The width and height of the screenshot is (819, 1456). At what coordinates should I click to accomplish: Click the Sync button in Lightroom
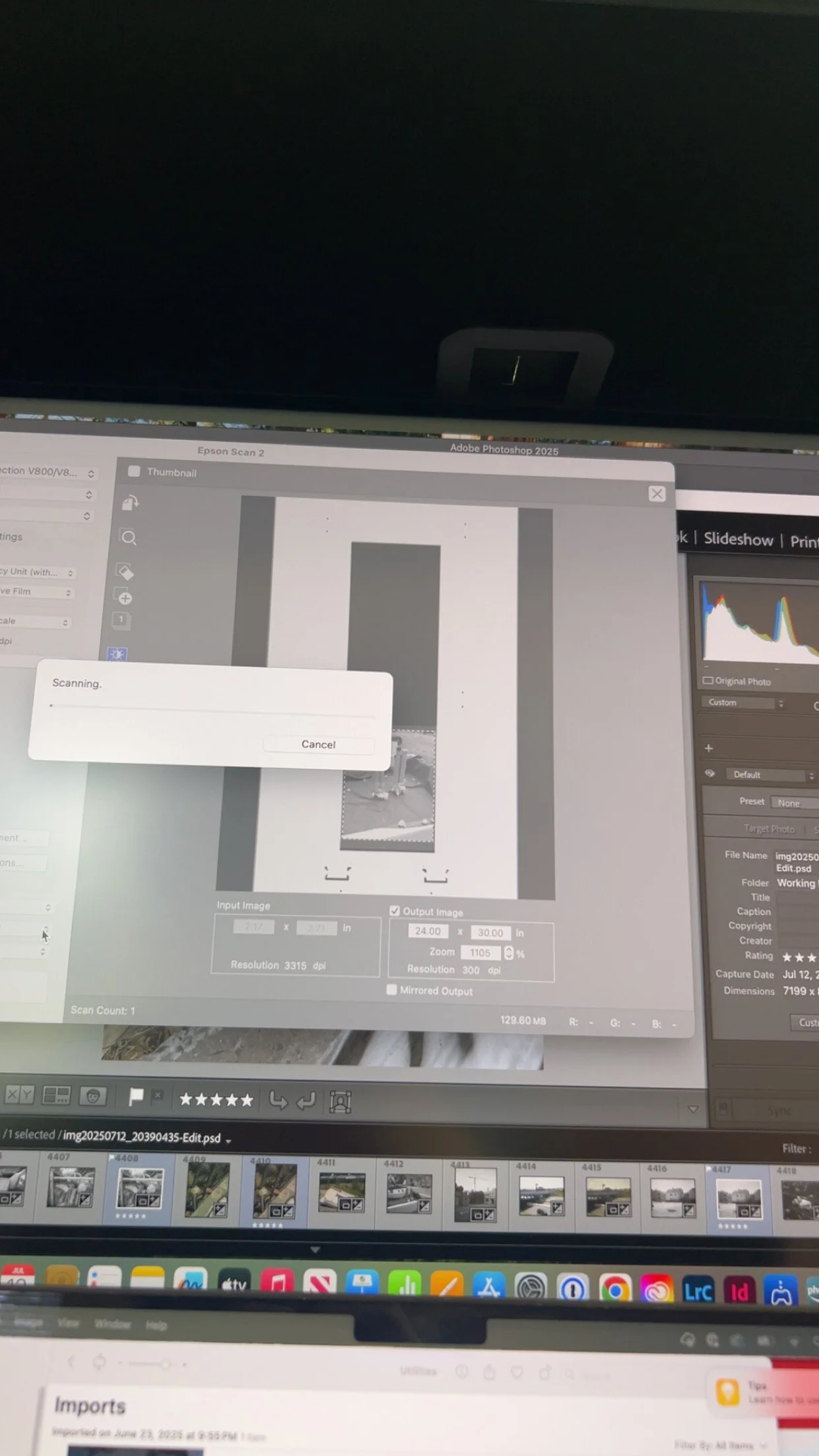pos(779,1111)
